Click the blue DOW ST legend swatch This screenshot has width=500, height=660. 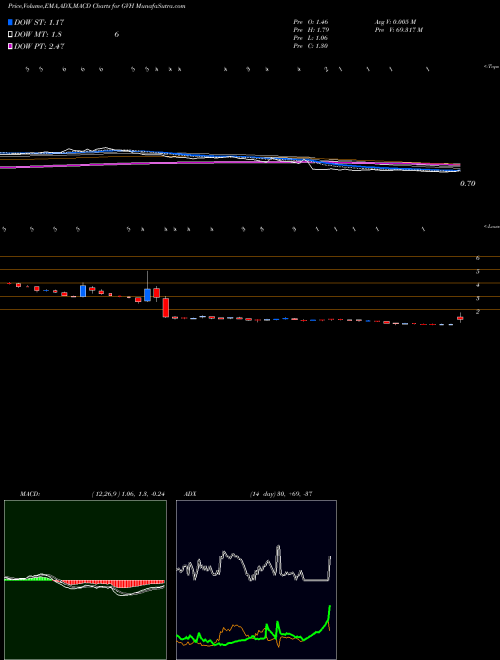point(10,22)
